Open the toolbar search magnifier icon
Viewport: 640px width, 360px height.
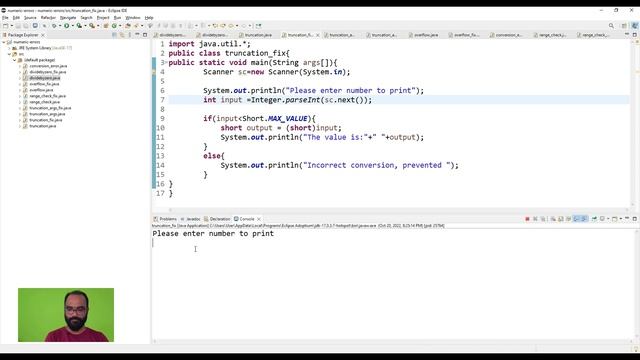[611, 26]
